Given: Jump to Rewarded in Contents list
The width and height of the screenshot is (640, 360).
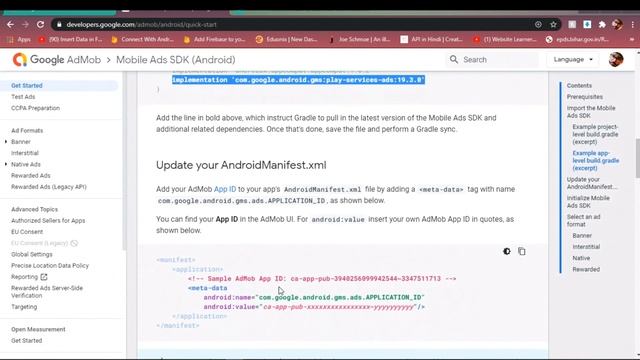Looking at the screenshot, I should (x=586, y=269).
